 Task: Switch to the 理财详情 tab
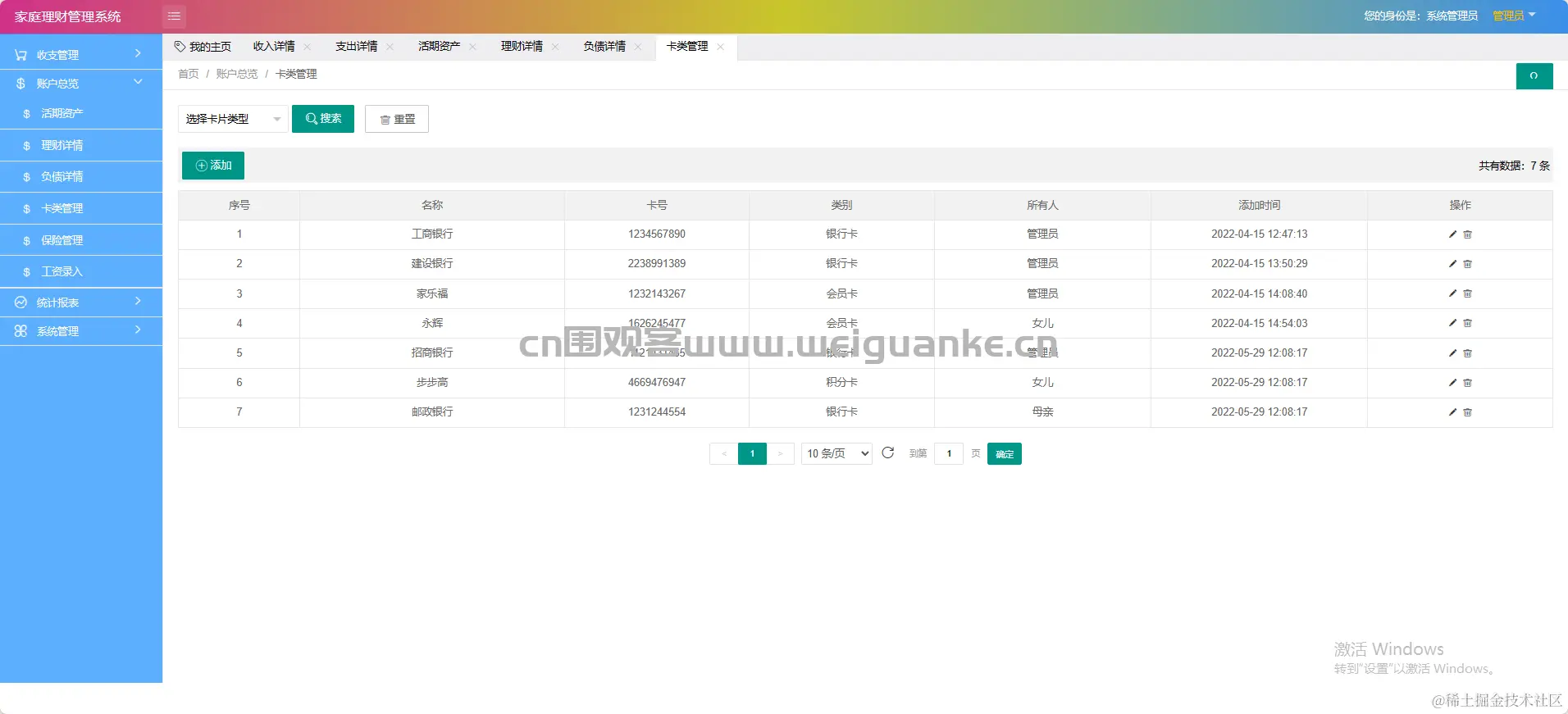(x=522, y=47)
